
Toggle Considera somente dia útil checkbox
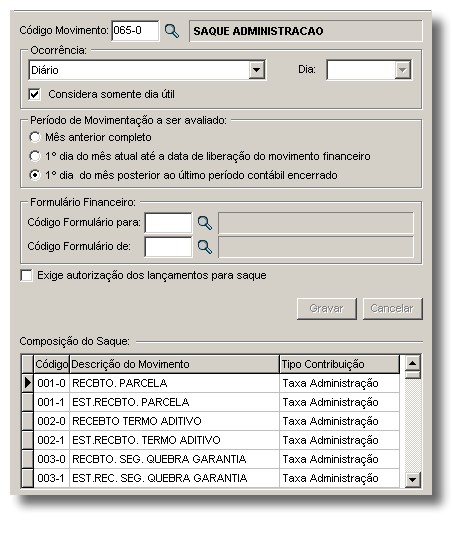(34, 94)
